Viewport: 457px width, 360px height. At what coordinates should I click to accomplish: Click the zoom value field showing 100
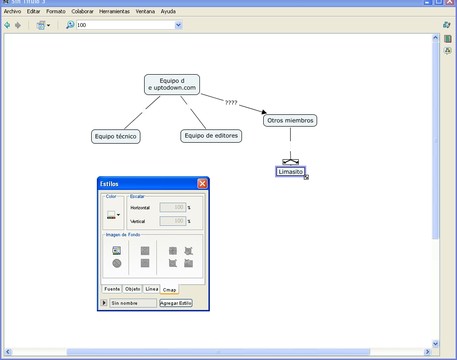(x=126, y=25)
